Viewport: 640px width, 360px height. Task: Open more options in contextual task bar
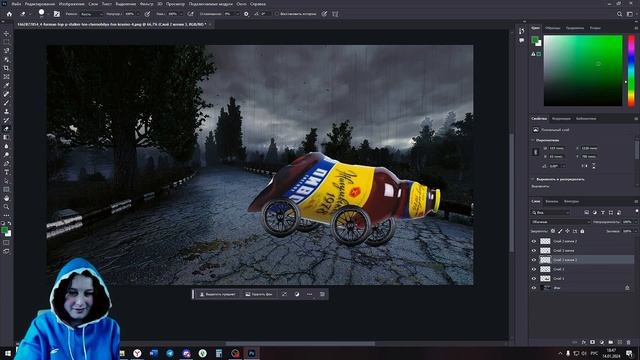pos(309,294)
